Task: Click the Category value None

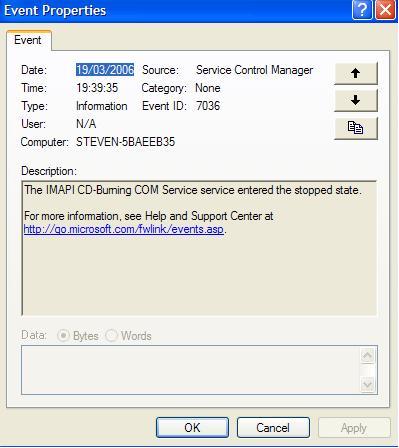Action: click(208, 88)
